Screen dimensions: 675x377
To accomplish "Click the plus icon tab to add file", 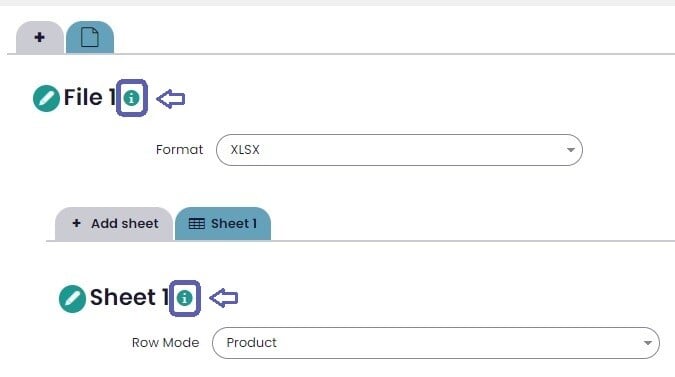I will (x=40, y=37).
